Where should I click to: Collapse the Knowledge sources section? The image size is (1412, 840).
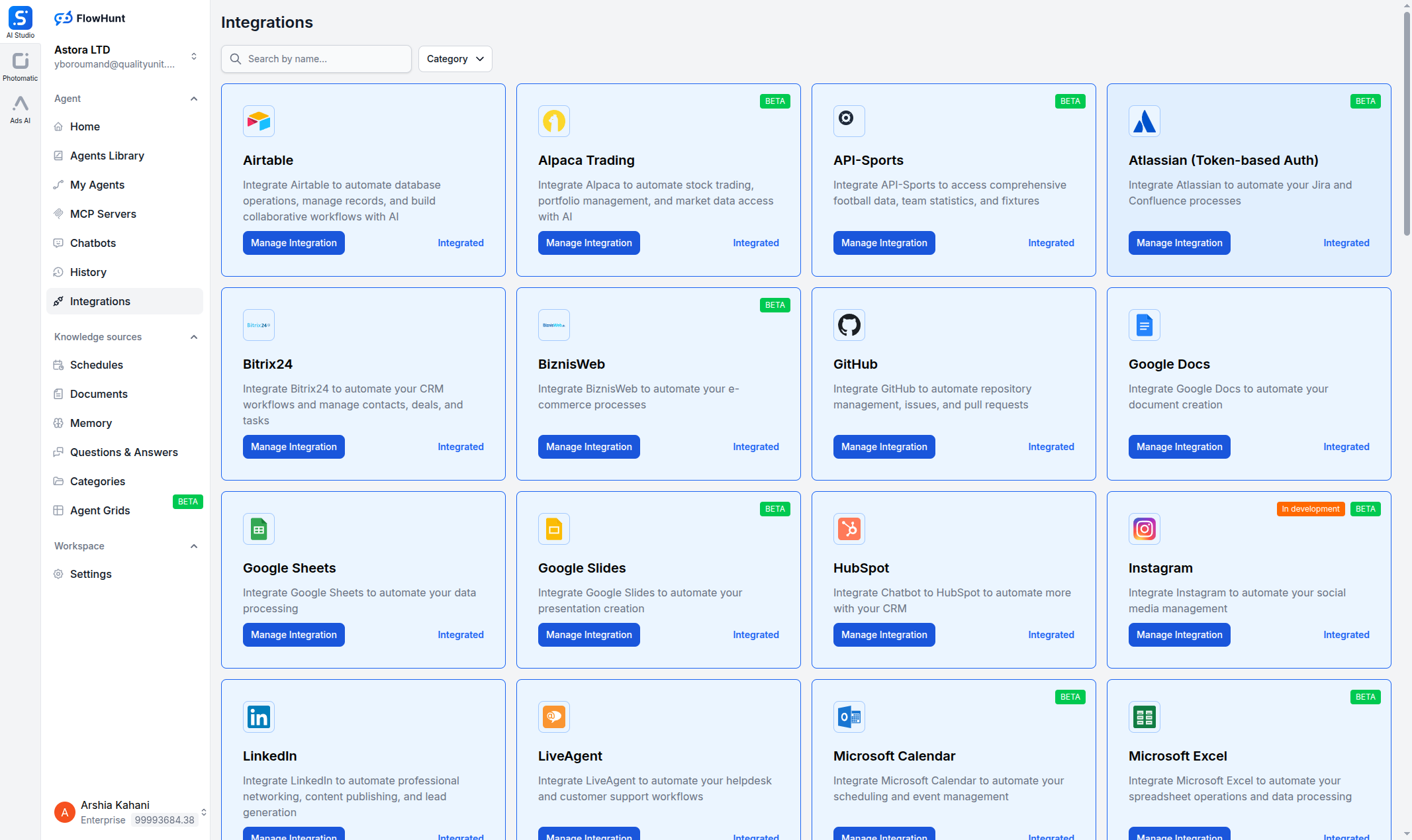193,337
